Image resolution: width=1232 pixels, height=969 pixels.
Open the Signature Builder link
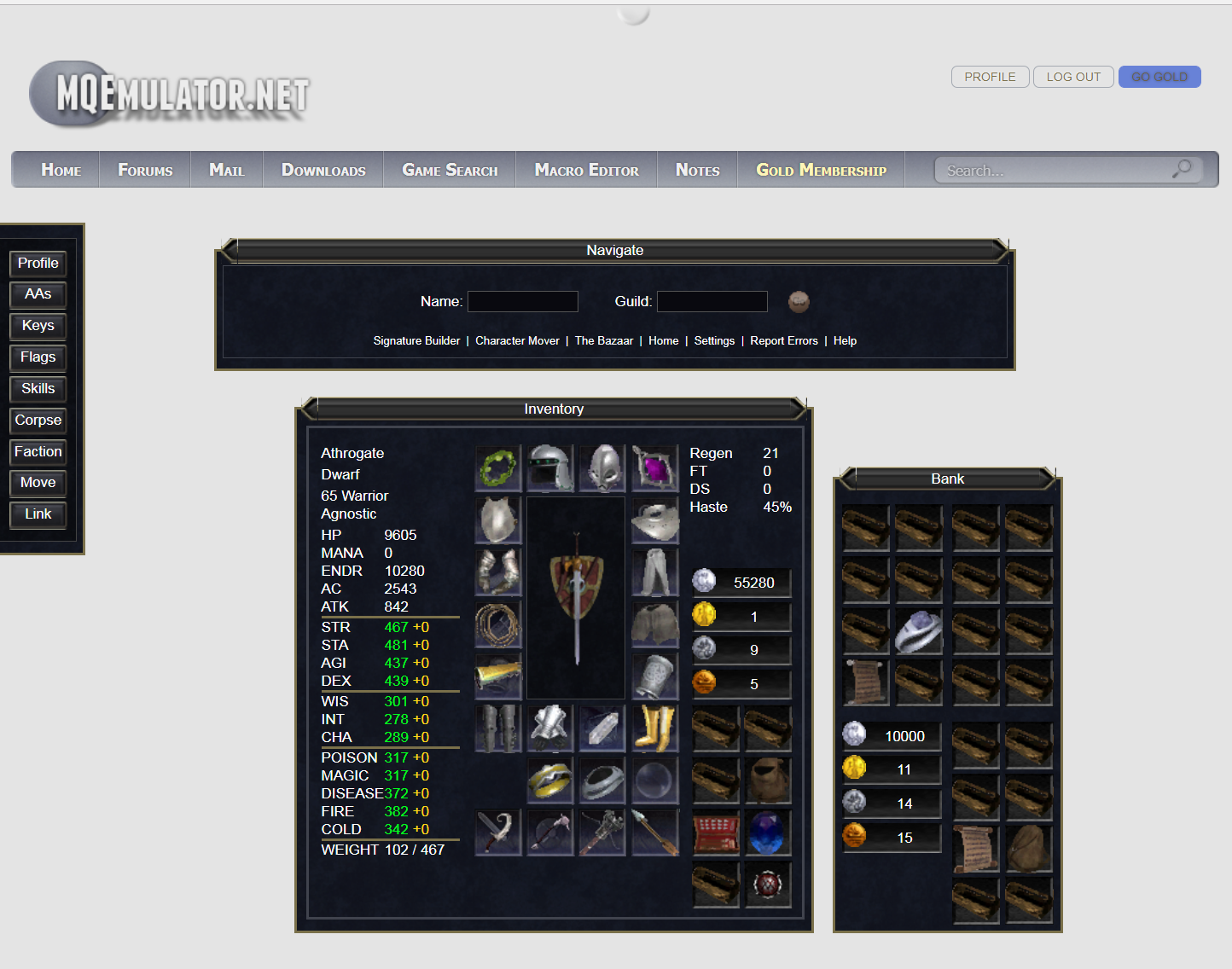416,340
